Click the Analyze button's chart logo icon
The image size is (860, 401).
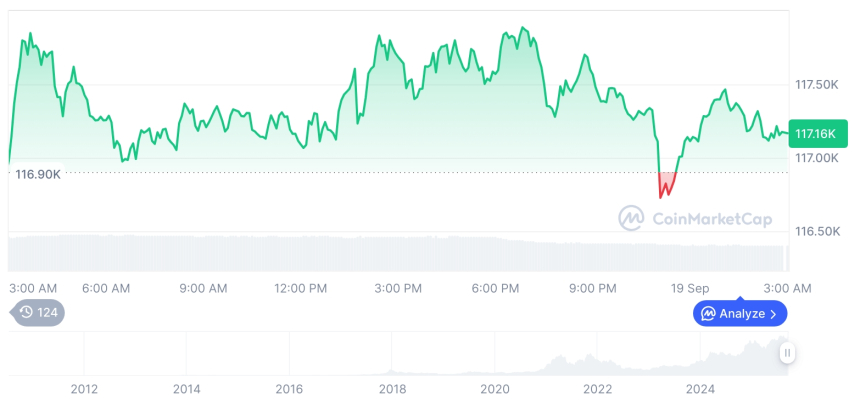pyautogui.click(x=708, y=314)
